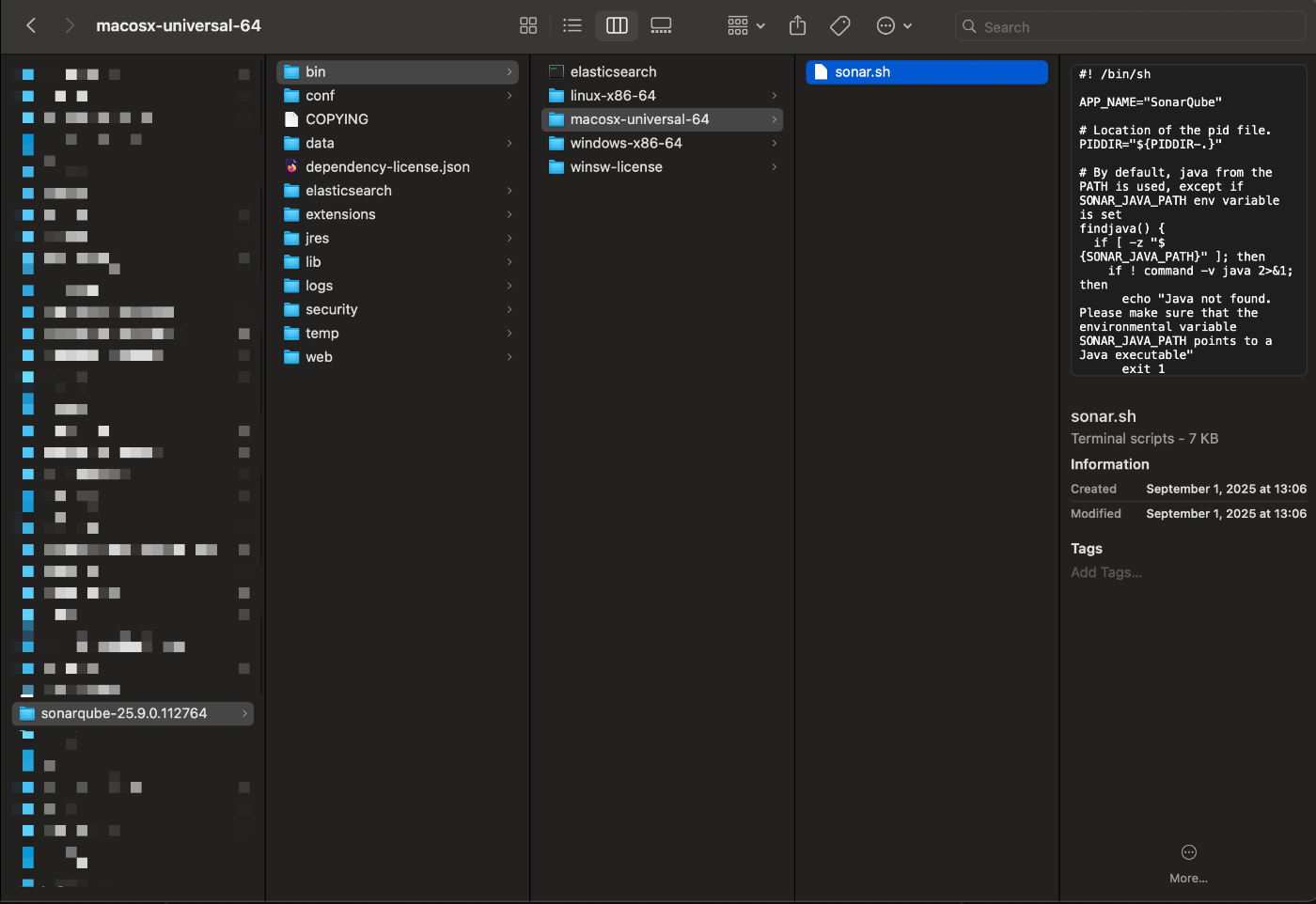
Task: Select dependency-license.json file
Action: pyautogui.click(x=398, y=166)
